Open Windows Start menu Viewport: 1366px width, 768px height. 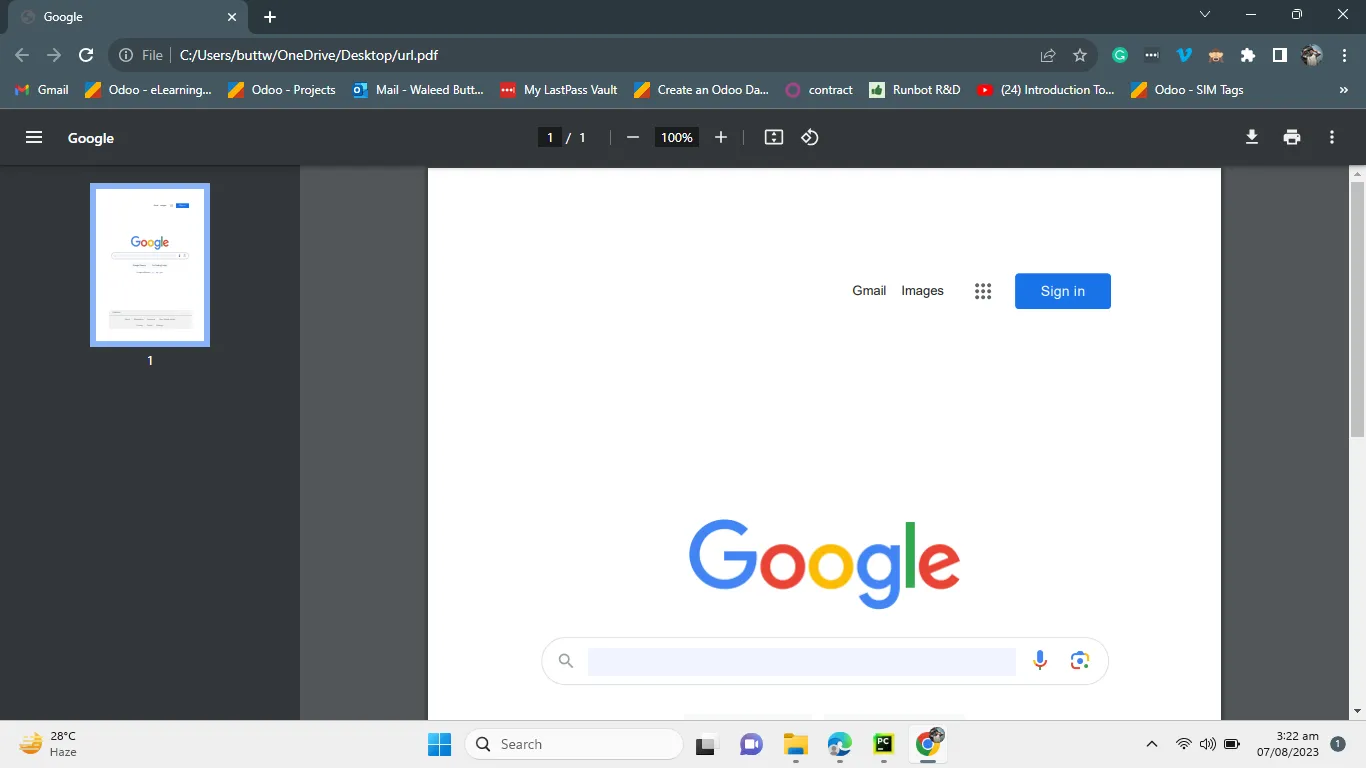(x=440, y=744)
